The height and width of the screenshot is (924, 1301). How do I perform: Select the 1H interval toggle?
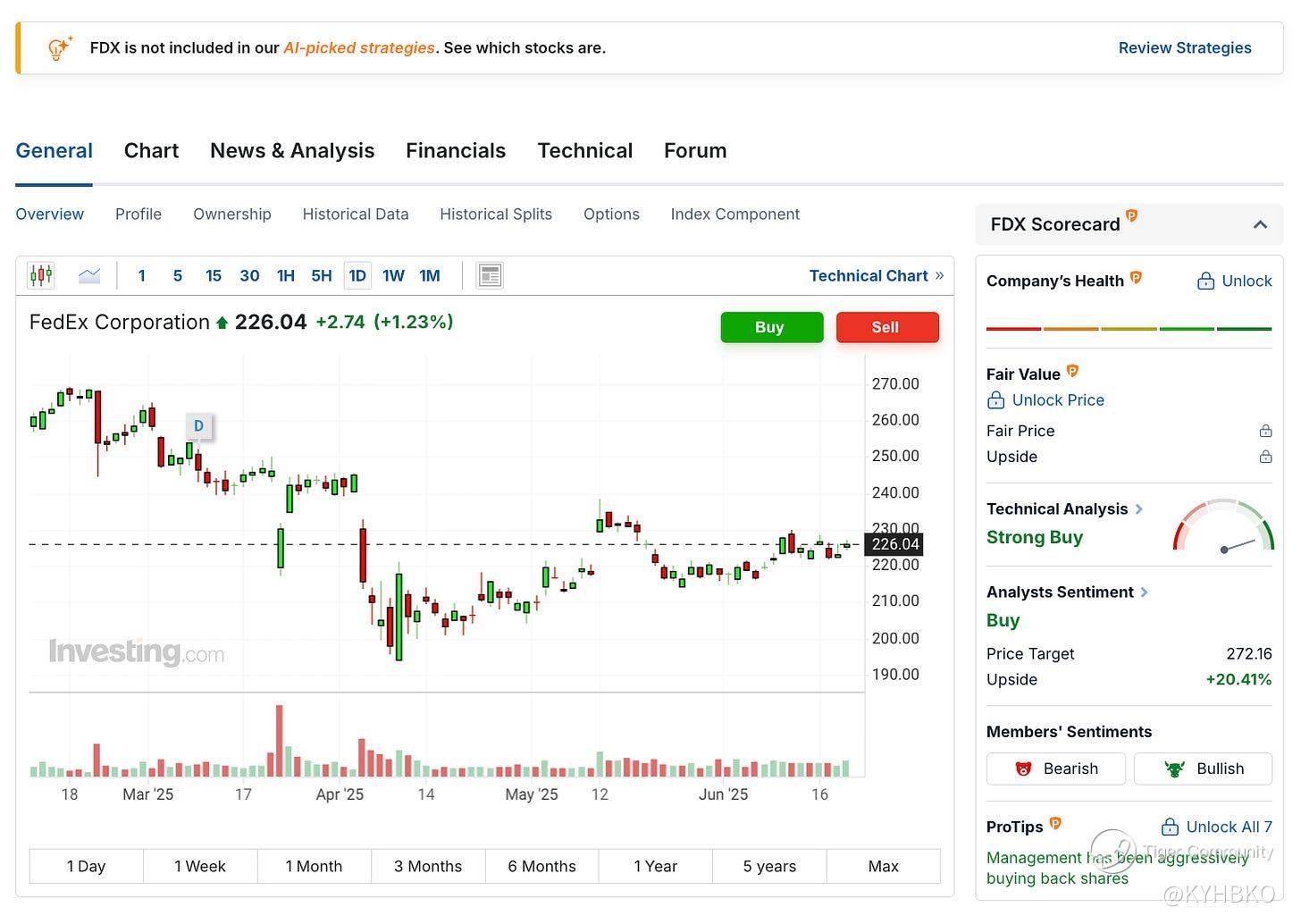(286, 276)
